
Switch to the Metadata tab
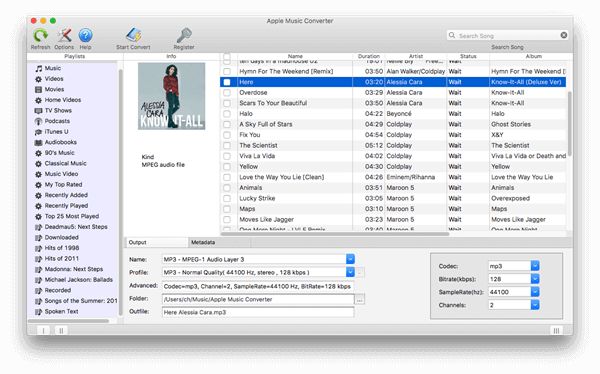[x=219, y=242]
